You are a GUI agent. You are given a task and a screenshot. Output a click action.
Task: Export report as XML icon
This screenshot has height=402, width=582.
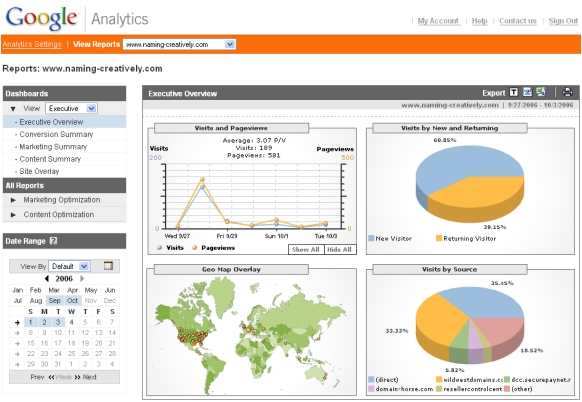[x=527, y=92]
